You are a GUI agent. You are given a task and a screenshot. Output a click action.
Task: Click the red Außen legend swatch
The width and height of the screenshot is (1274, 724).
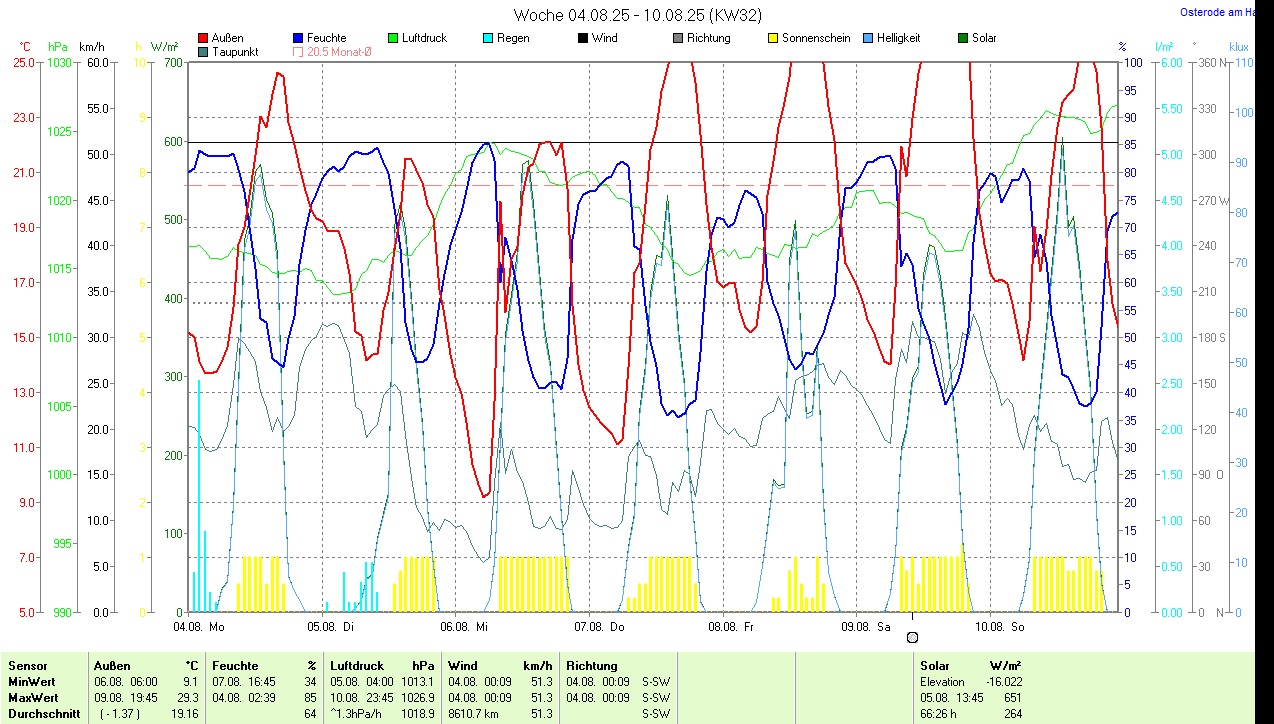coord(204,39)
